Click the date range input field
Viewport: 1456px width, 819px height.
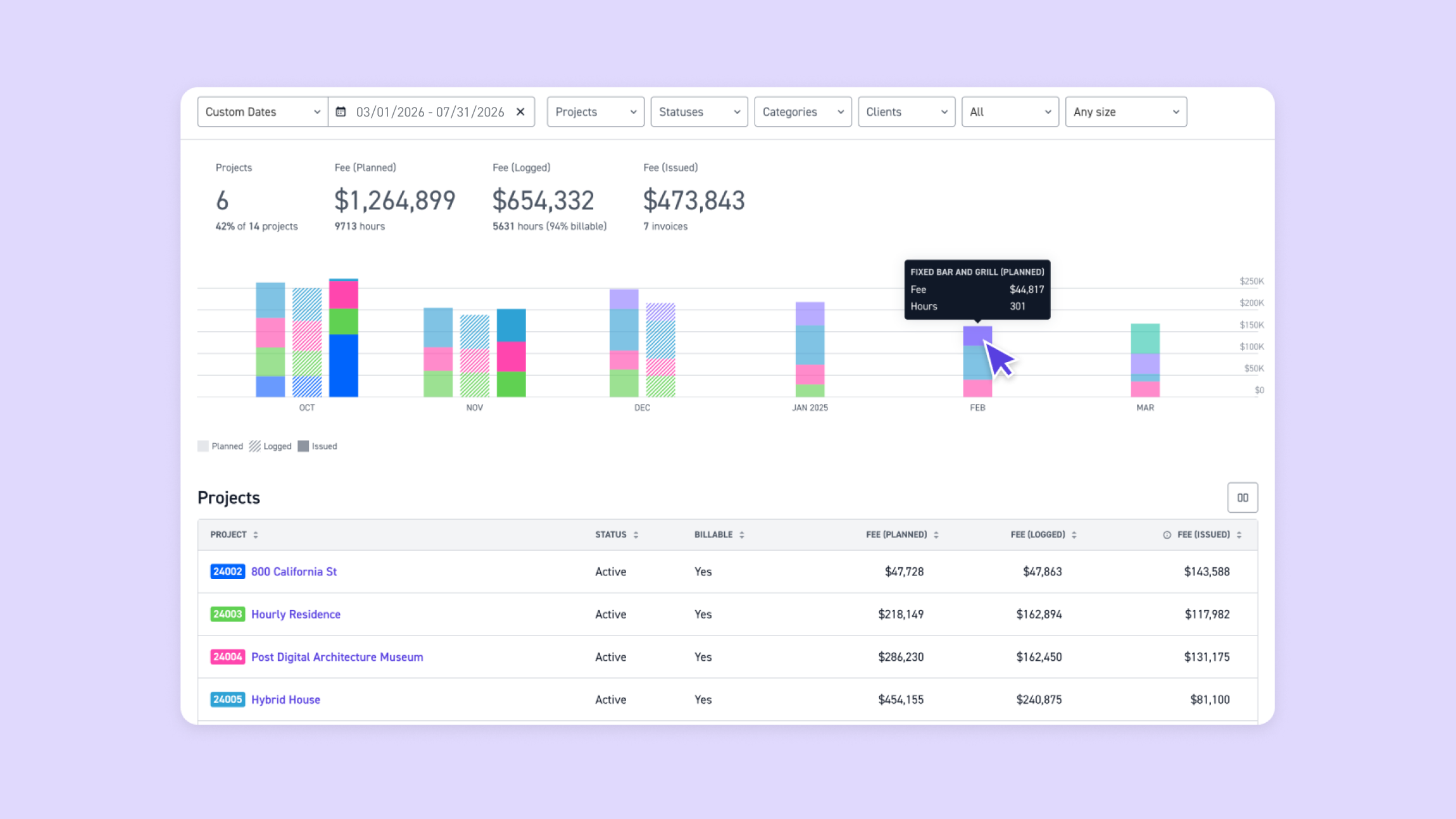430,112
